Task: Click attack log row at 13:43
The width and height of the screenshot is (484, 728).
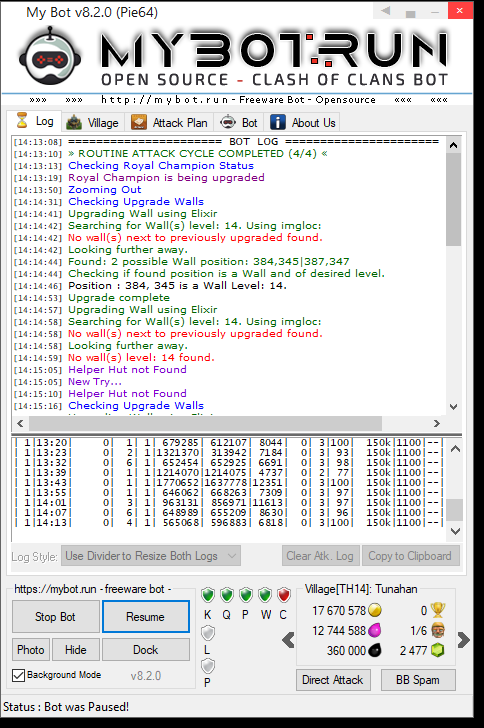Action: (x=228, y=483)
